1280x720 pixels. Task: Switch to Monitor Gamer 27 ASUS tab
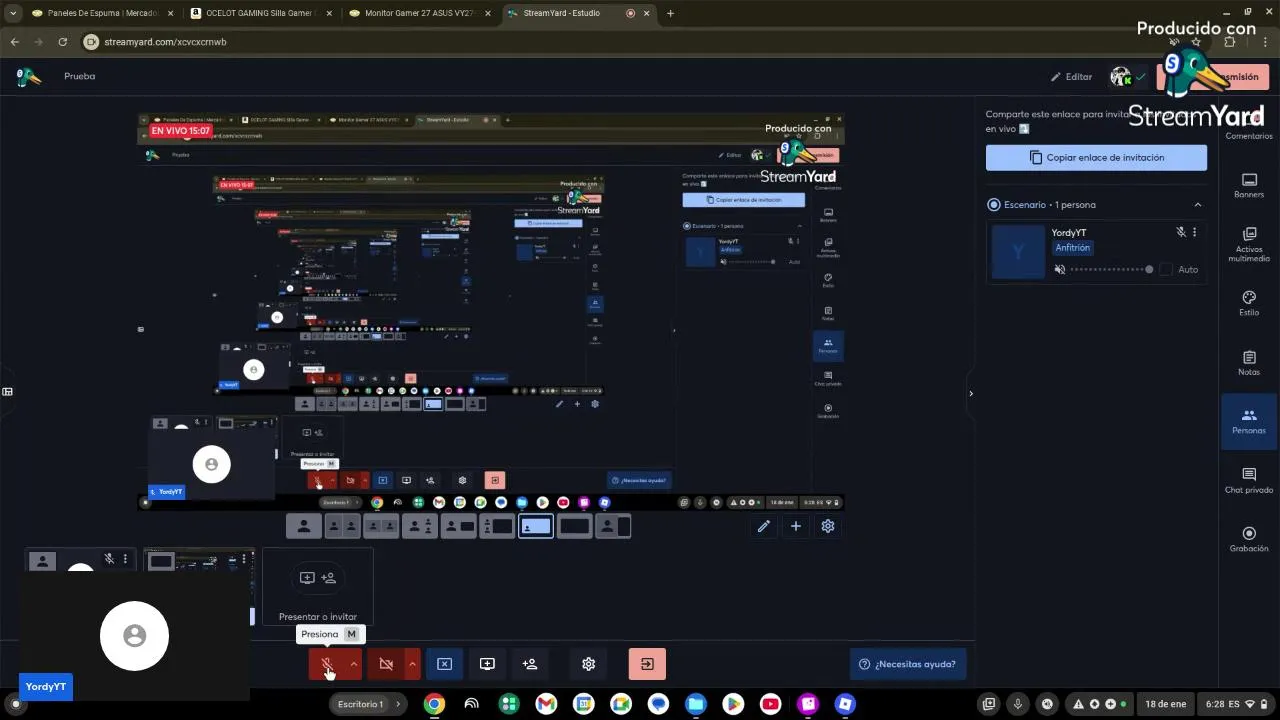pos(420,13)
